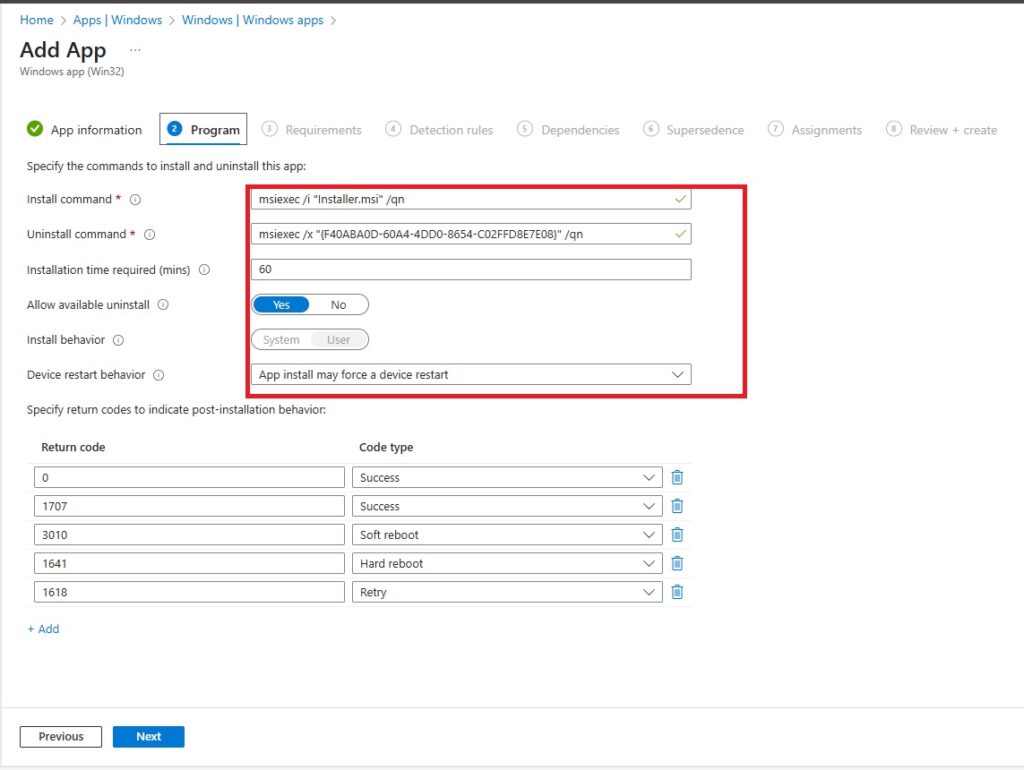Viewport: 1024px width, 770px height.
Task: Open info icon for Allow available uninstall
Action: click(x=163, y=305)
